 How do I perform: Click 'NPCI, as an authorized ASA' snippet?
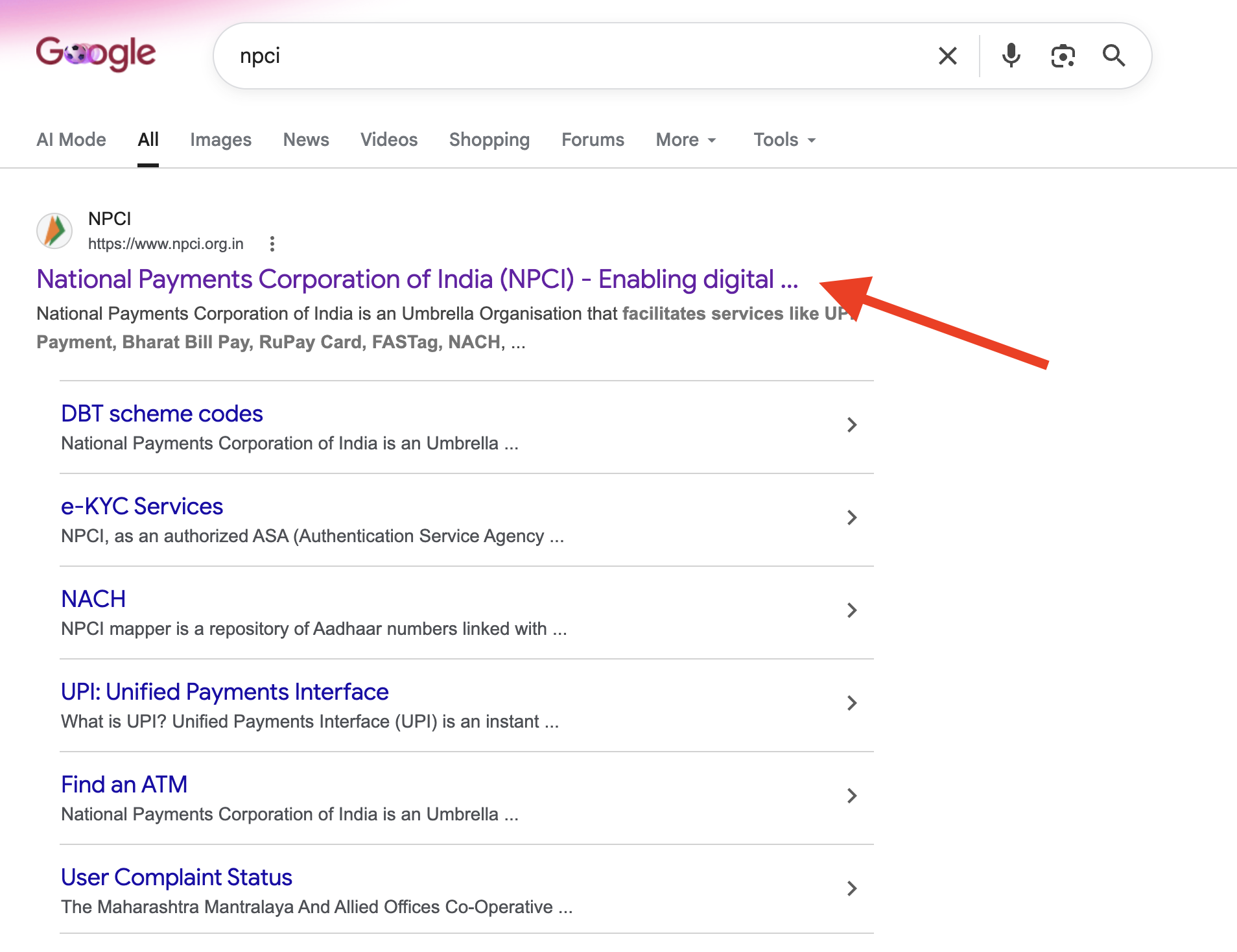click(x=312, y=536)
